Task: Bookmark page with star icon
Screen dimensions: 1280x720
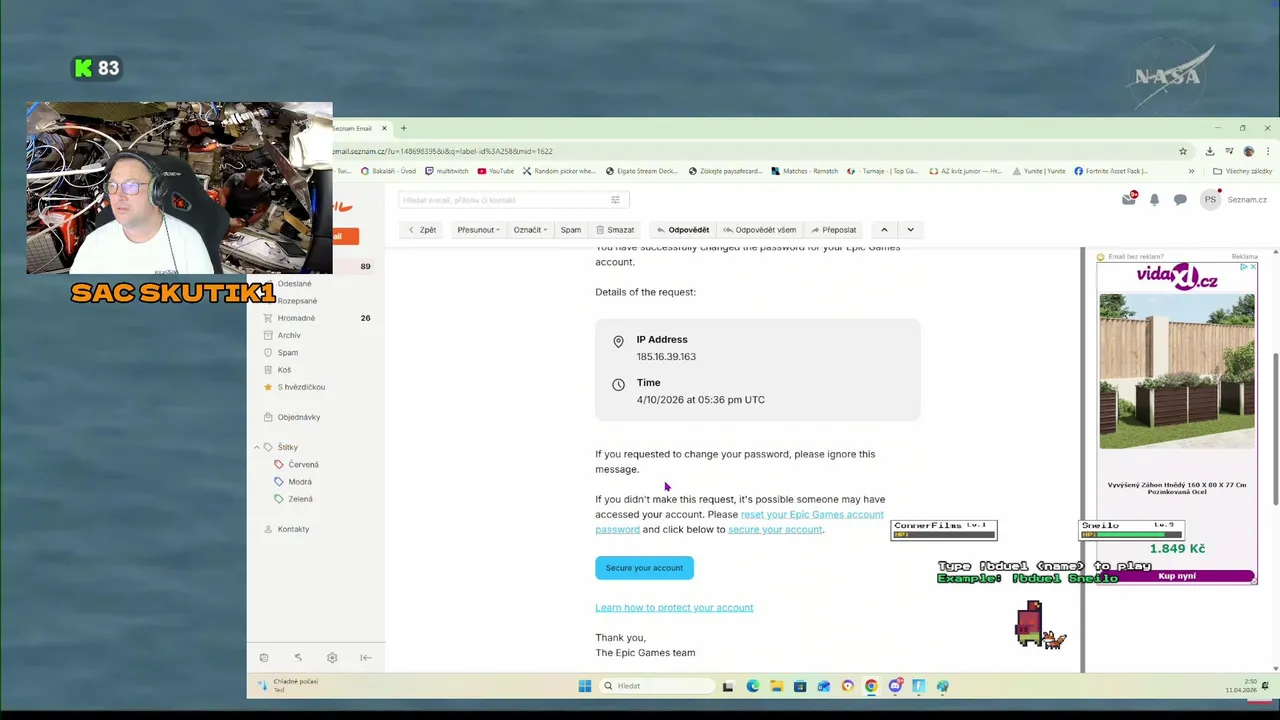Action: tap(1183, 151)
